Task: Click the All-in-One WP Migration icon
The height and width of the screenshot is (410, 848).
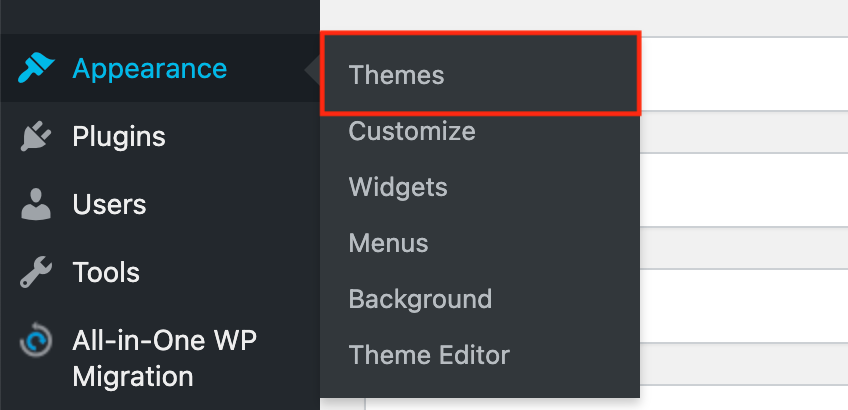Action: [x=36, y=343]
